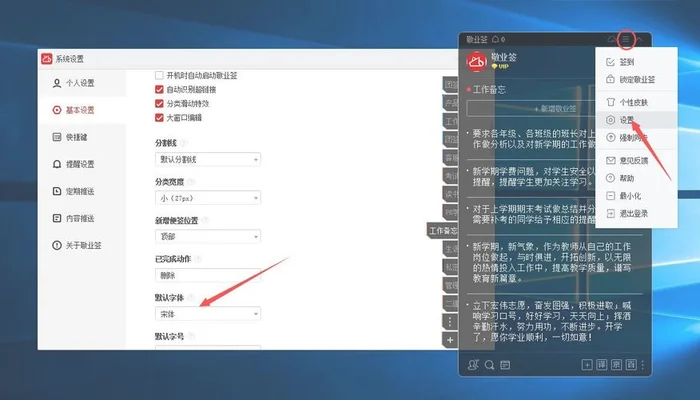Open 关于敬业签 page
Image resolution: width=700 pixels, height=400 pixels.
tap(82, 245)
